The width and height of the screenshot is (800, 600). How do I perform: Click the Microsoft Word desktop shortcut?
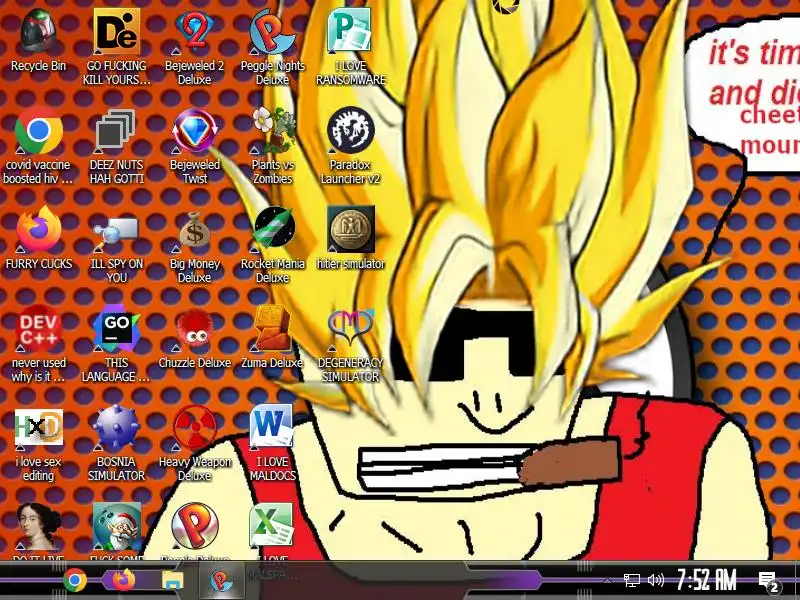(x=271, y=427)
